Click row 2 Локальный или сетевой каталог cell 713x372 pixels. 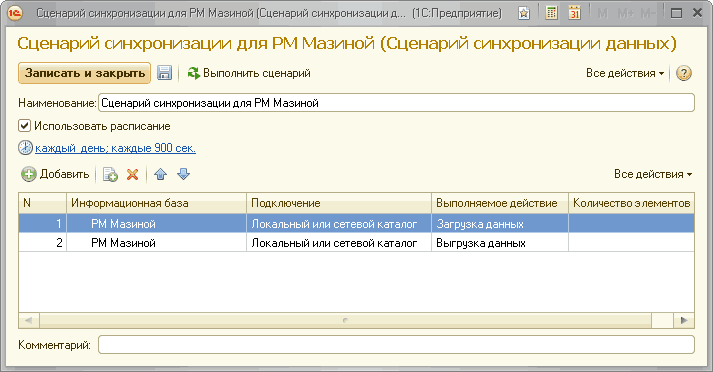(339, 243)
